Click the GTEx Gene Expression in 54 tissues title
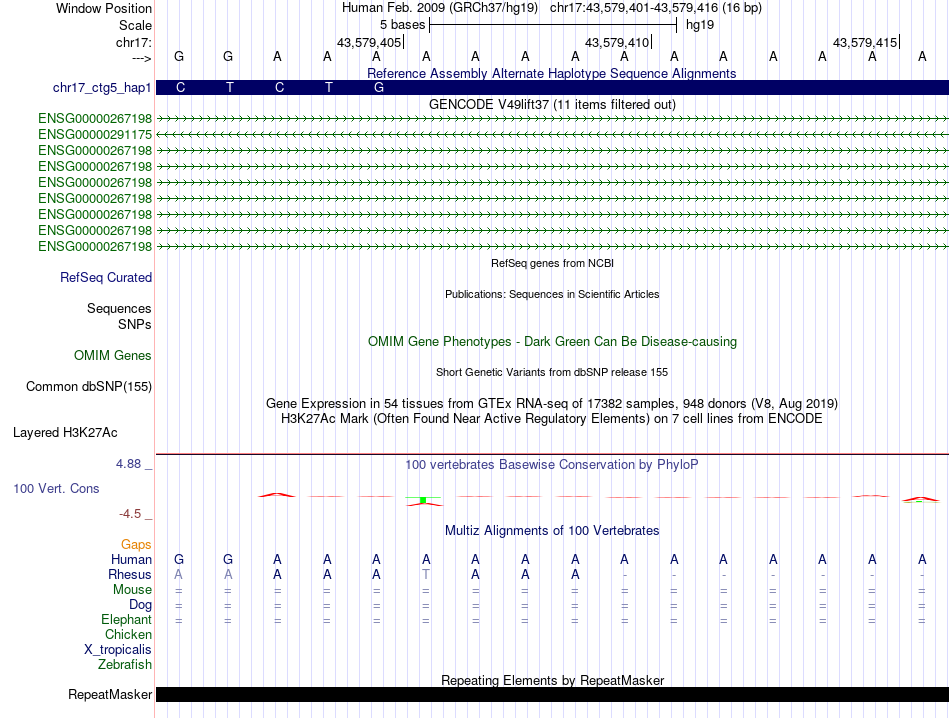 [x=552, y=404]
